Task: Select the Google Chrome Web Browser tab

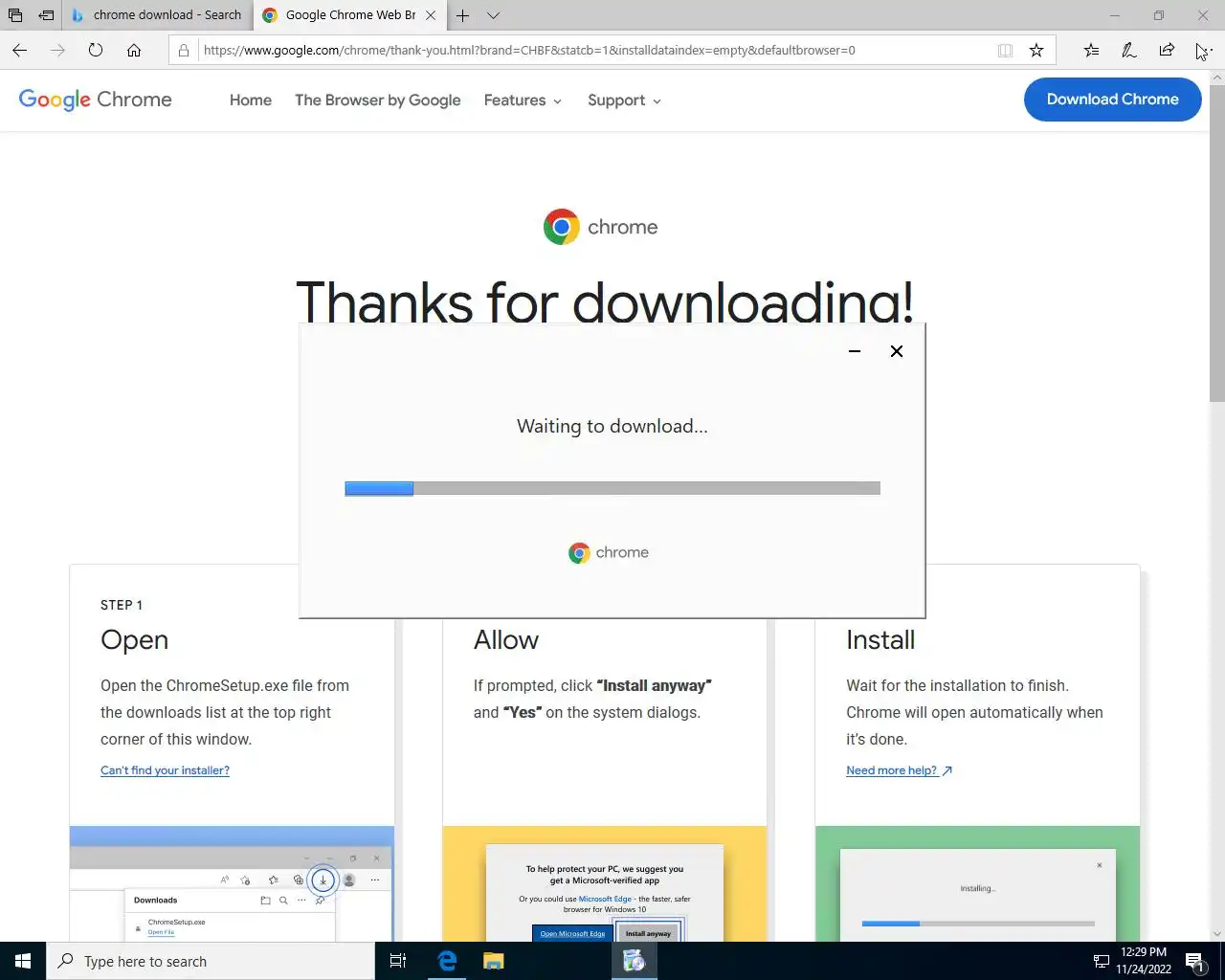Action: coord(340,15)
